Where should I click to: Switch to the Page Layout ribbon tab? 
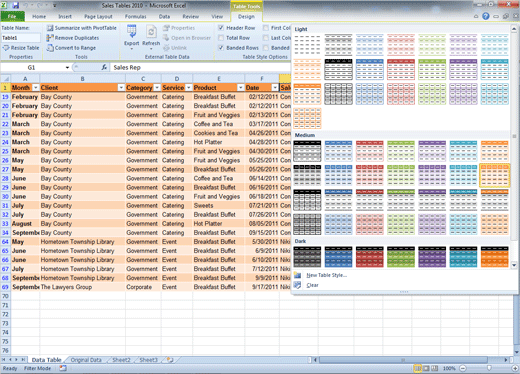pyautogui.click(x=98, y=16)
